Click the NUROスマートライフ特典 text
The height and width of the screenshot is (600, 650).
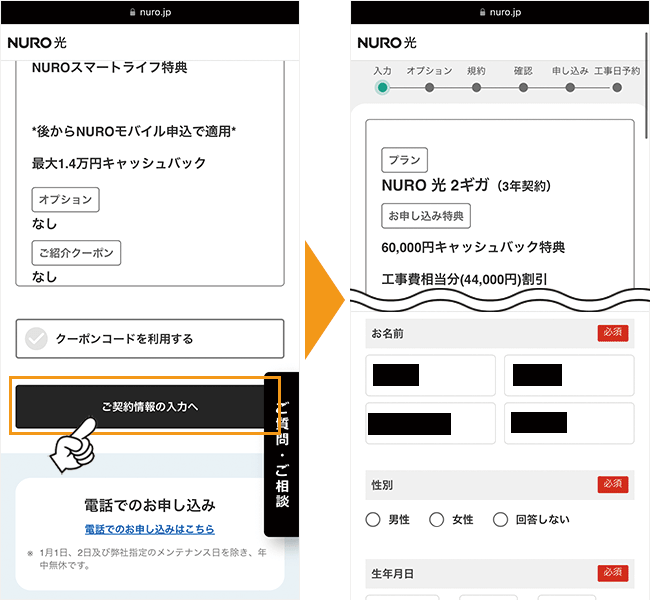(x=109, y=67)
